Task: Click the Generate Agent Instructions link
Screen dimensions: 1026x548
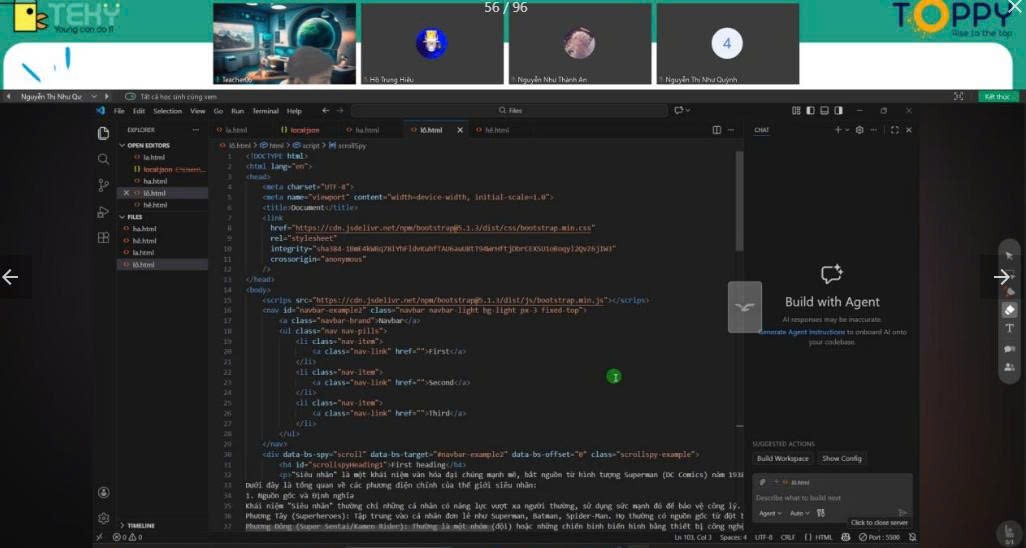Action: click(801, 332)
